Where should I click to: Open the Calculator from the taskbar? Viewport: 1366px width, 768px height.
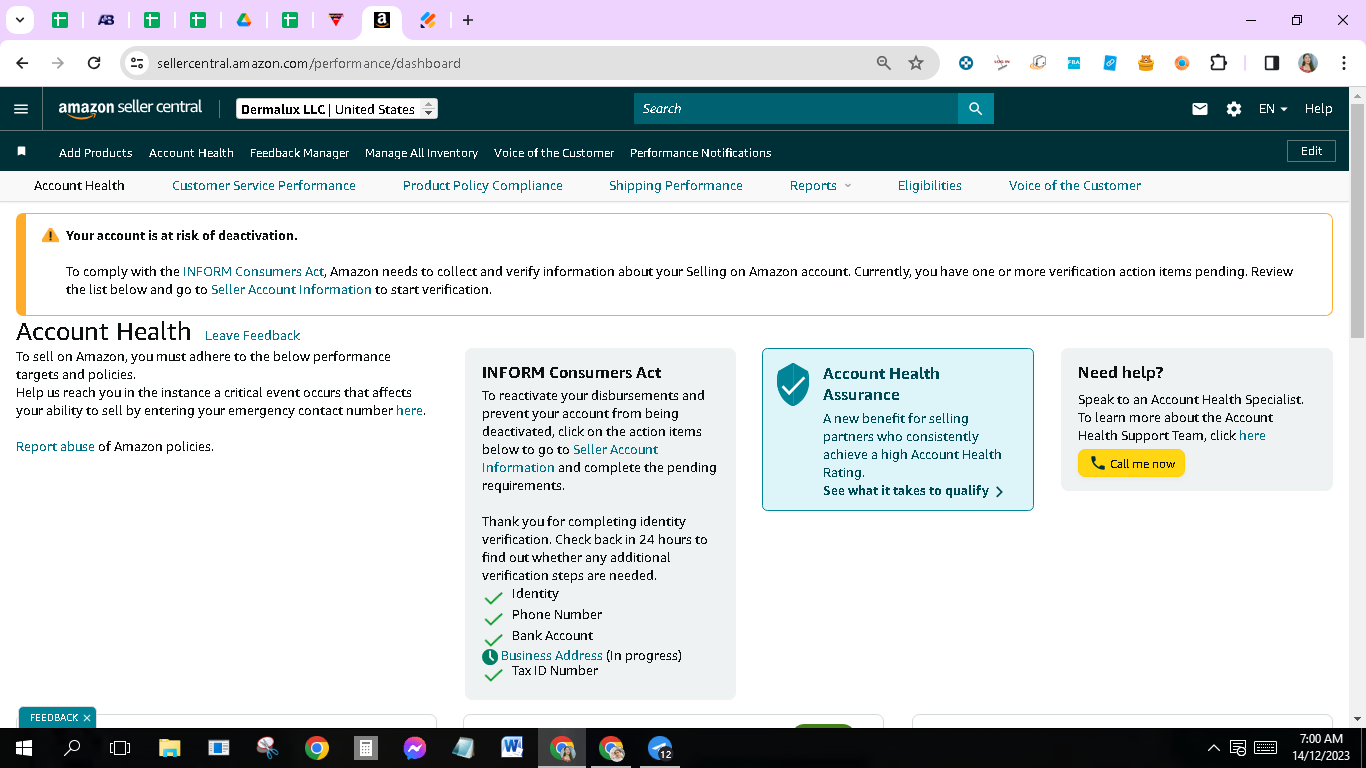tap(366, 747)
